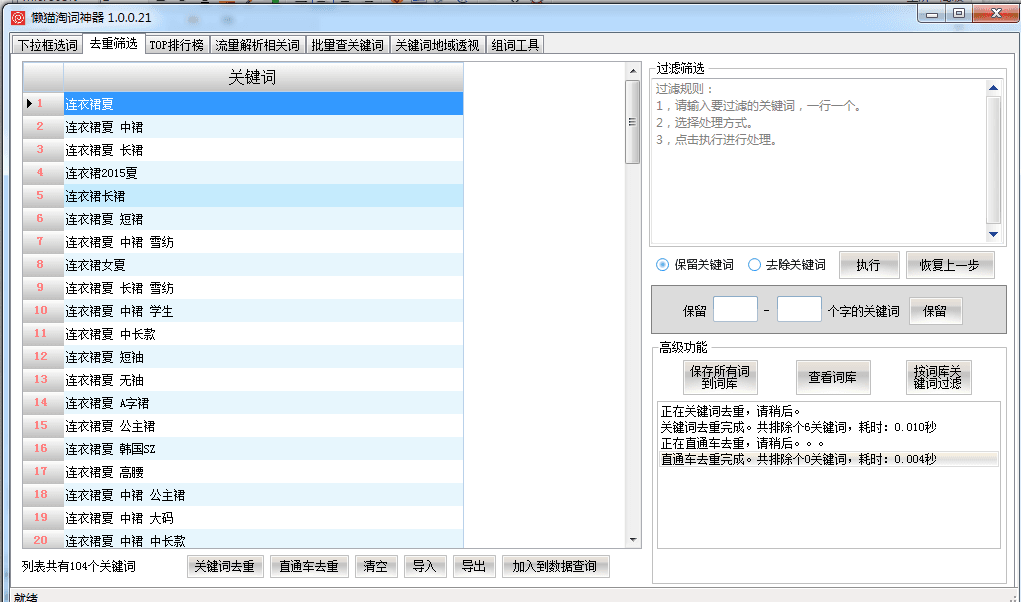Screen dimensions: 1021x602
Task: Open the TOP排行榜 tab
Action: tap(176, 45)
